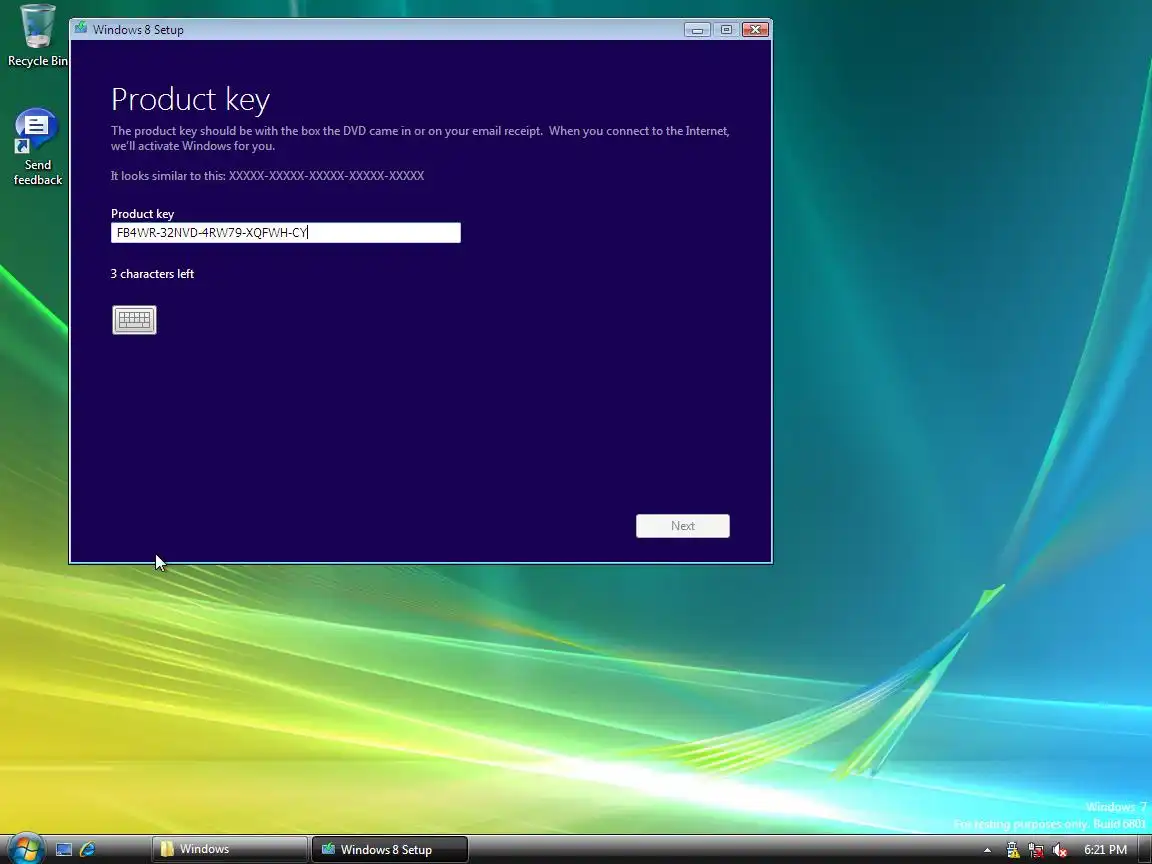Close the Windows 8 Setup window
This screenshot has height=864, width=1152.
coord(755,29)
